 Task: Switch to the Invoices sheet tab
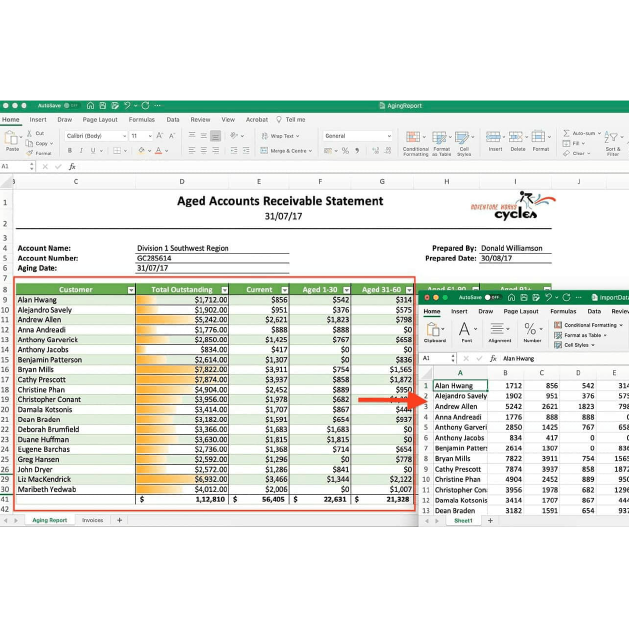click(x=92, y=520)
